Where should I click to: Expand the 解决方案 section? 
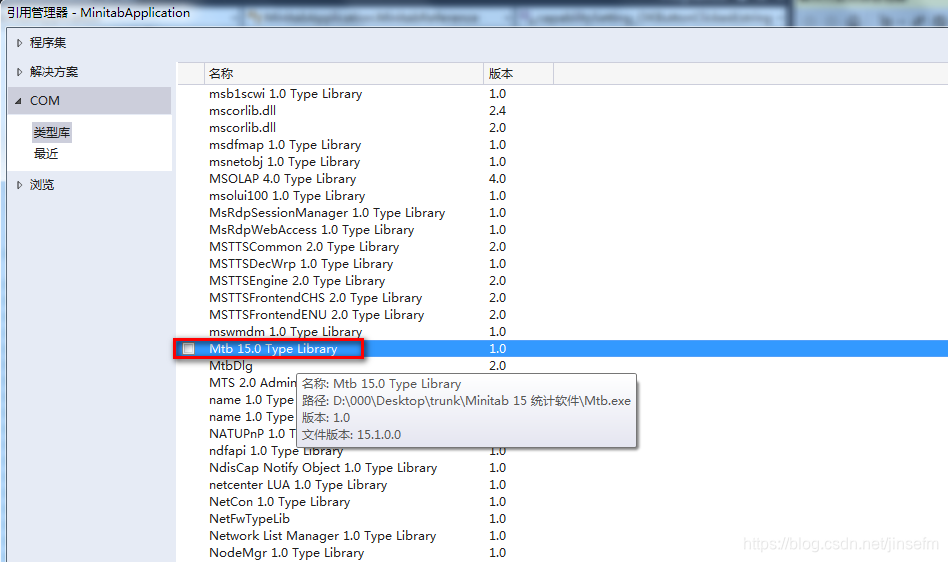pos(19,72)
